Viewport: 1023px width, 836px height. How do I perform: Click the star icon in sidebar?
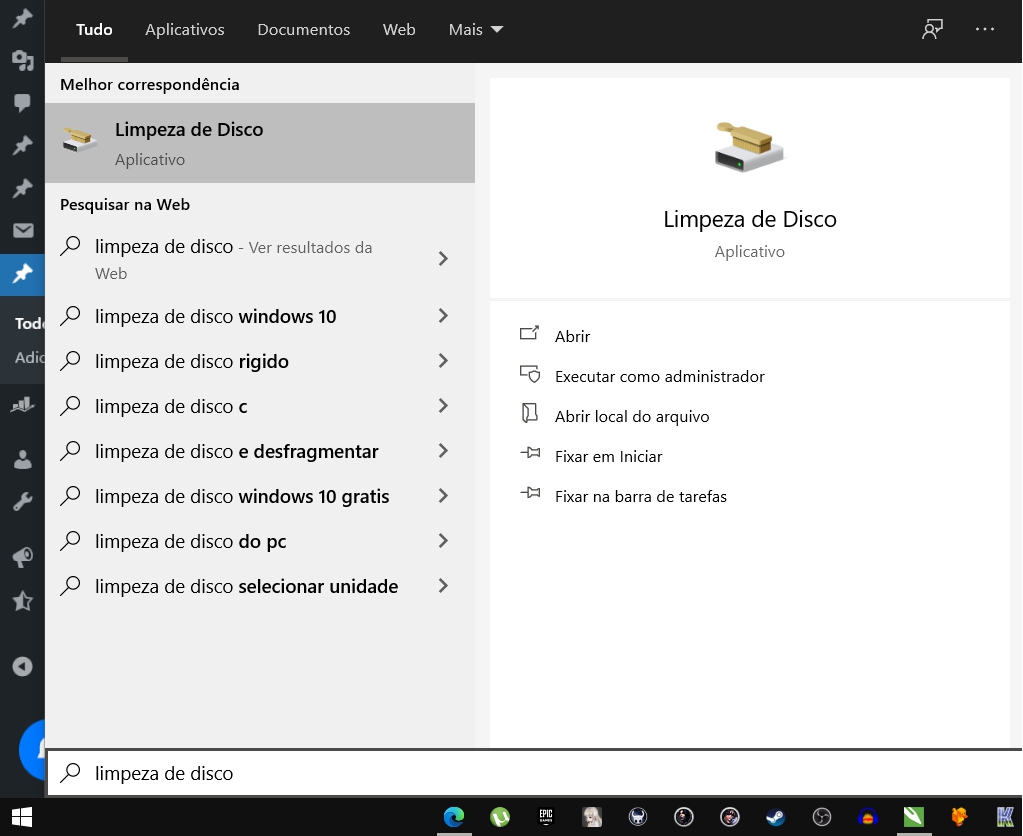tap(23, 600)
